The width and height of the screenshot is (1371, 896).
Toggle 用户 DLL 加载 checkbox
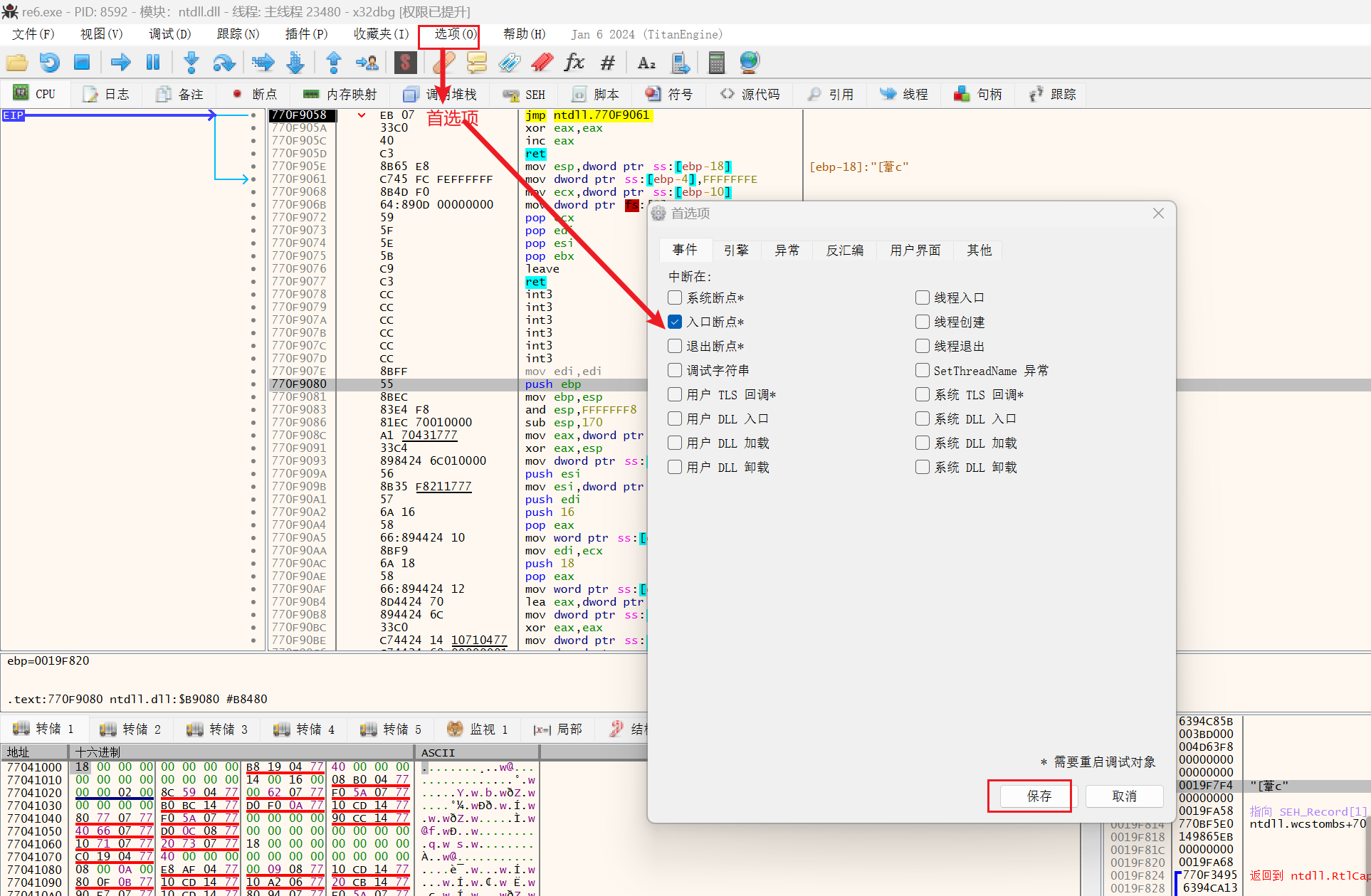pyautogui.click(x=675, y=443)
